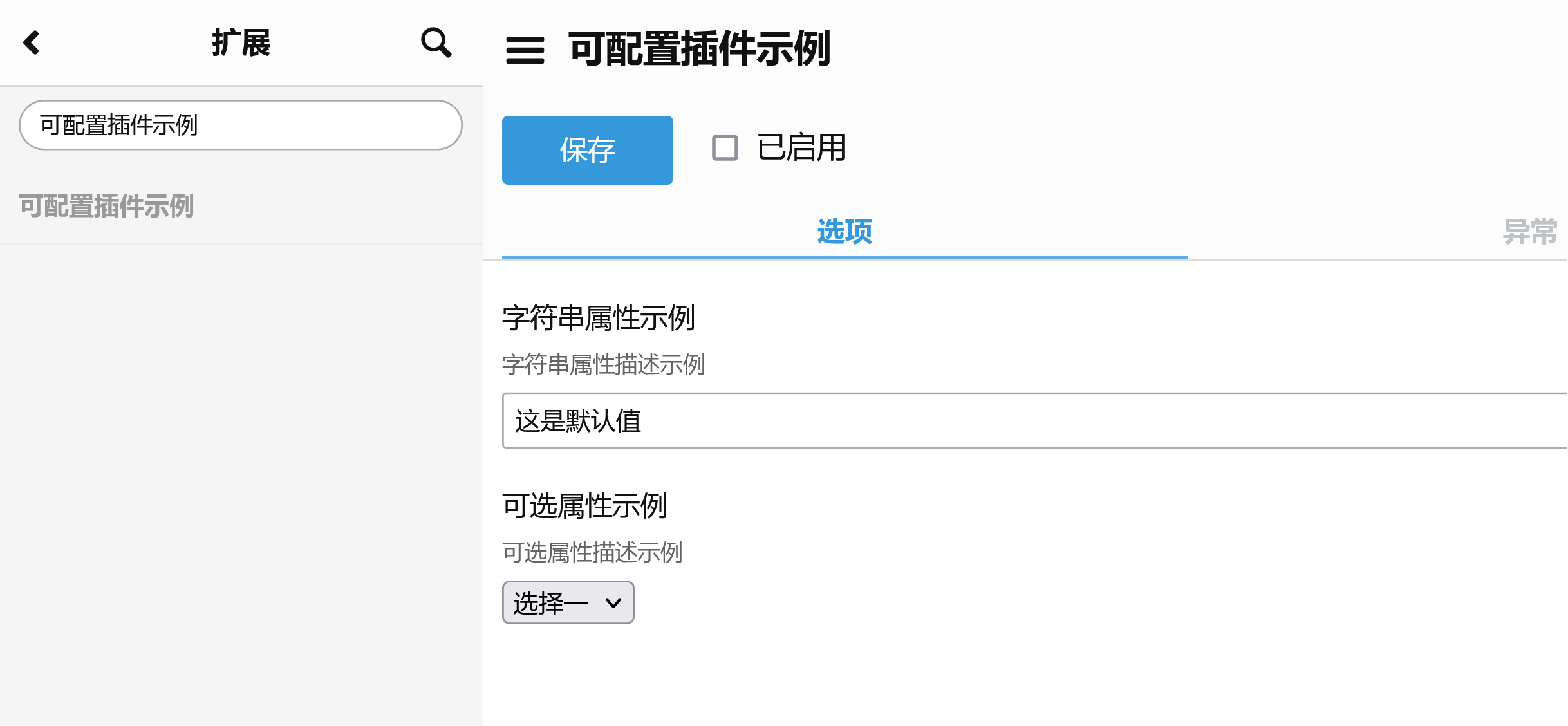Switch to the 选项 tab
The width and height of the screenshot is (1568, 726).
[x=844, y=232]
